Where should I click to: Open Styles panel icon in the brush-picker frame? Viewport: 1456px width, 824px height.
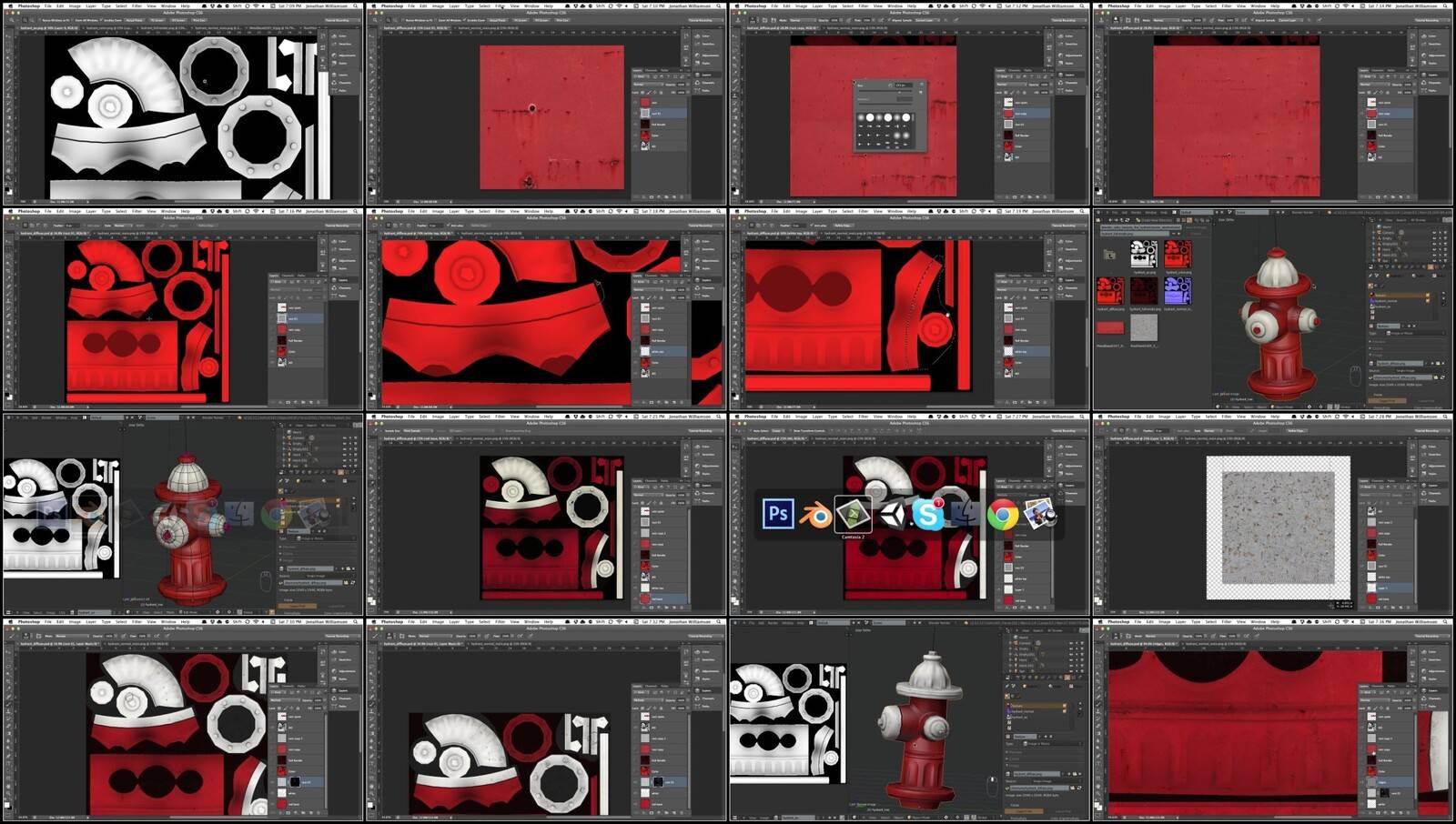tap(1061, 65)
